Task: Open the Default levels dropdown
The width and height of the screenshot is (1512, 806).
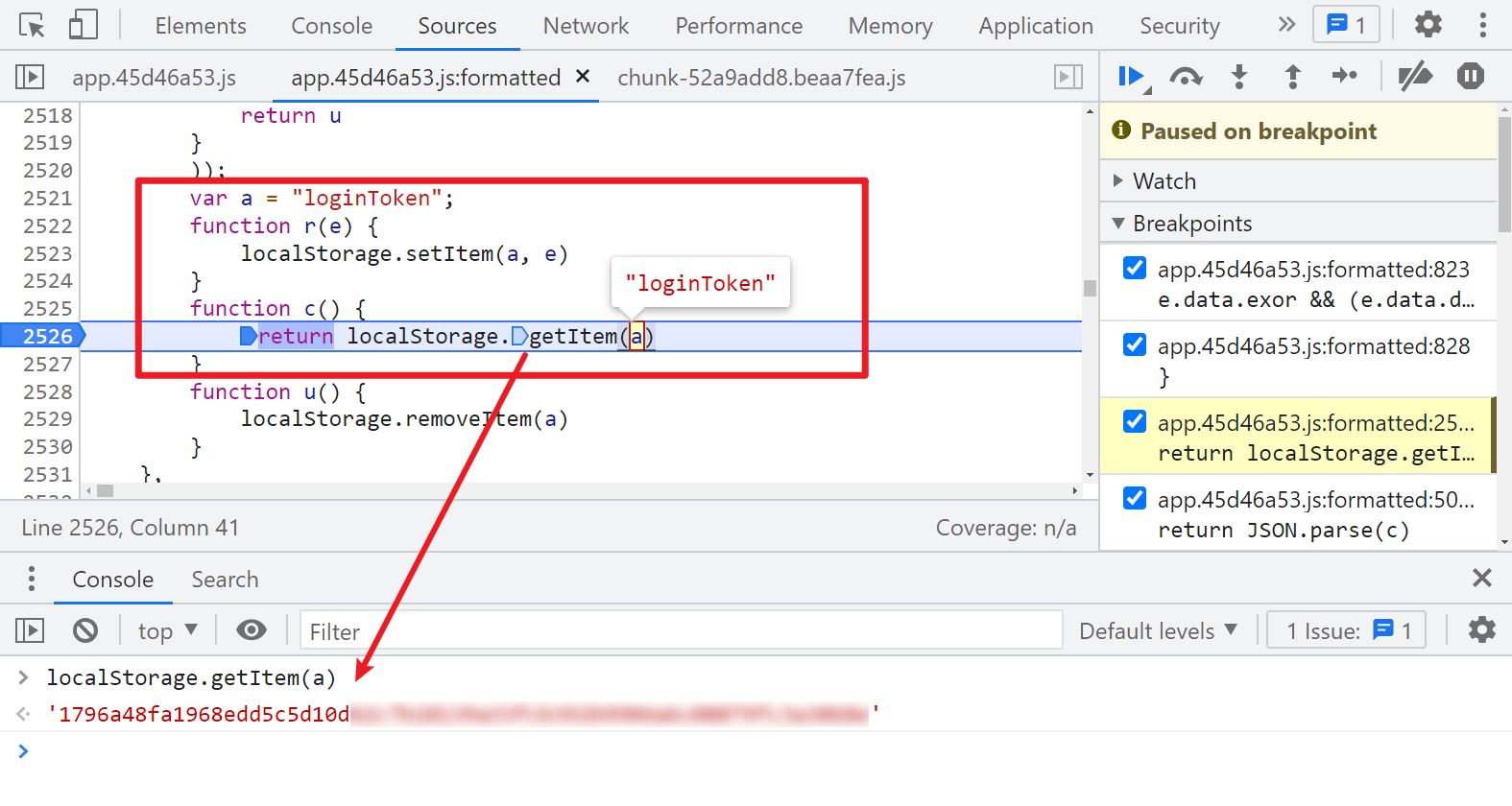Action: click(1158, 630)
